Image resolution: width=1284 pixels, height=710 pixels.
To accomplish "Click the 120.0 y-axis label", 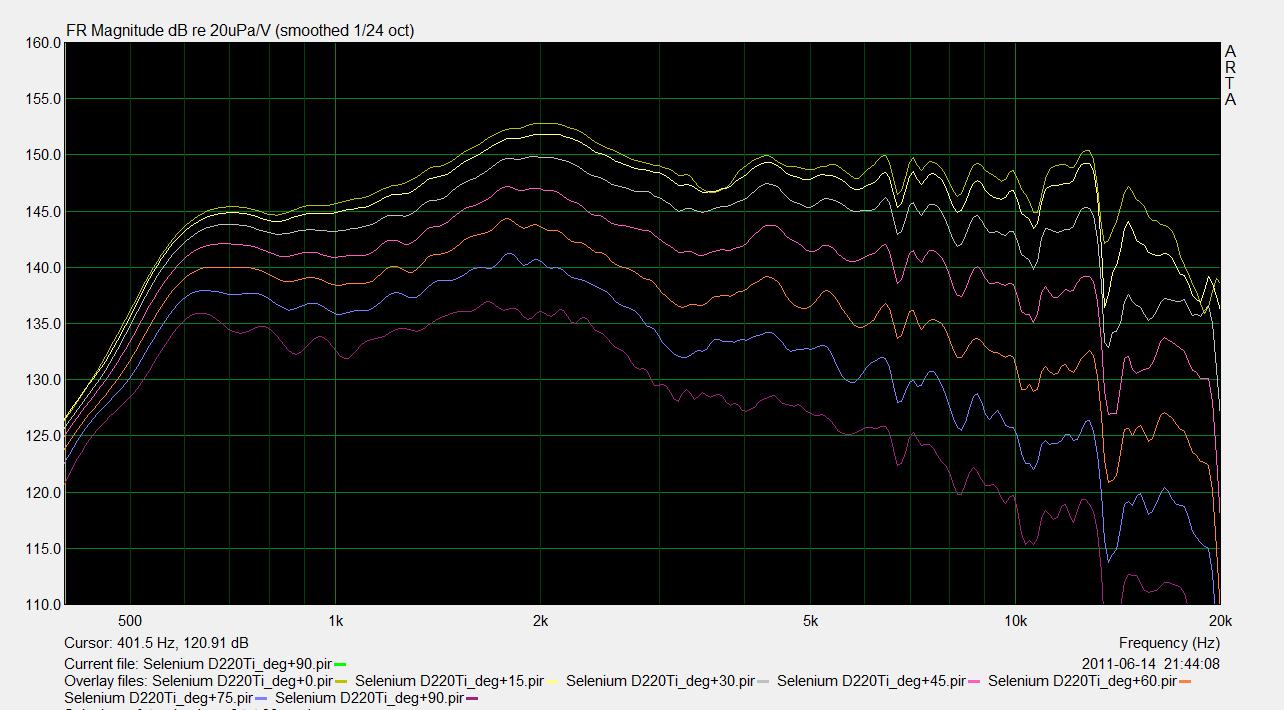I will (42, 493).
